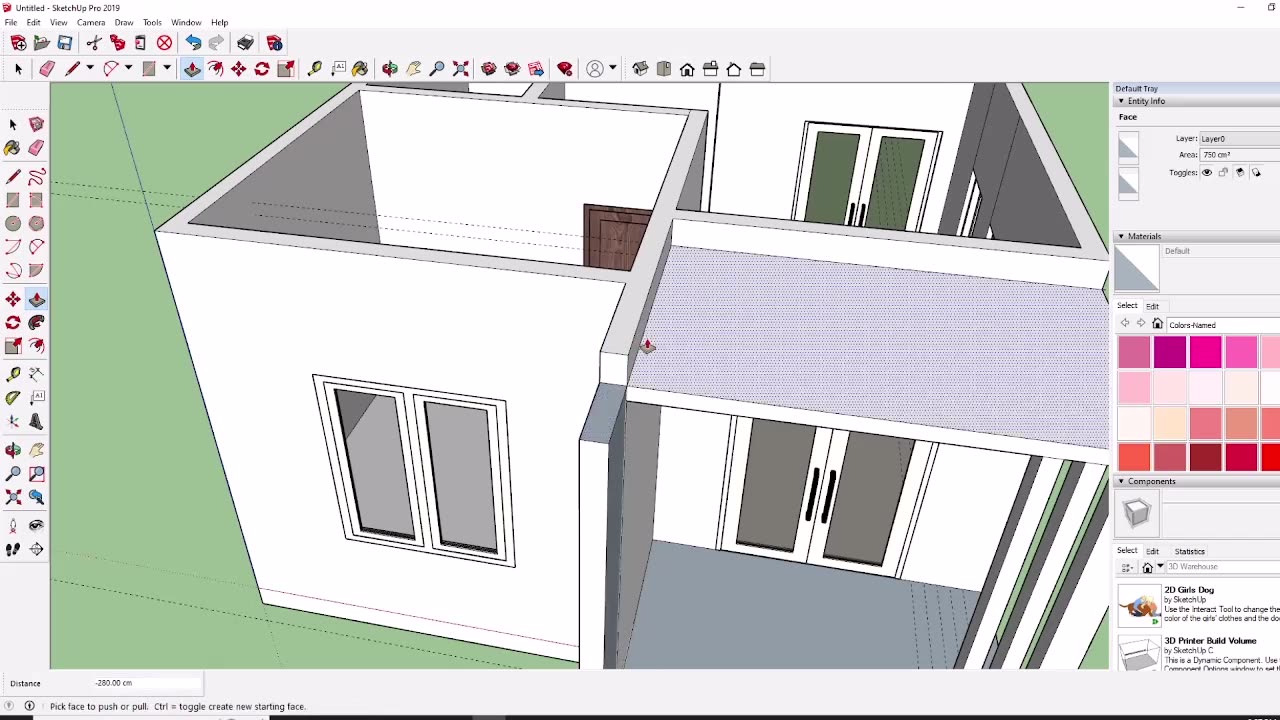Viewport: 1280px width, 720px height.
Task: Select the Dimension tool in left palette
Action: tap(36, 374)
